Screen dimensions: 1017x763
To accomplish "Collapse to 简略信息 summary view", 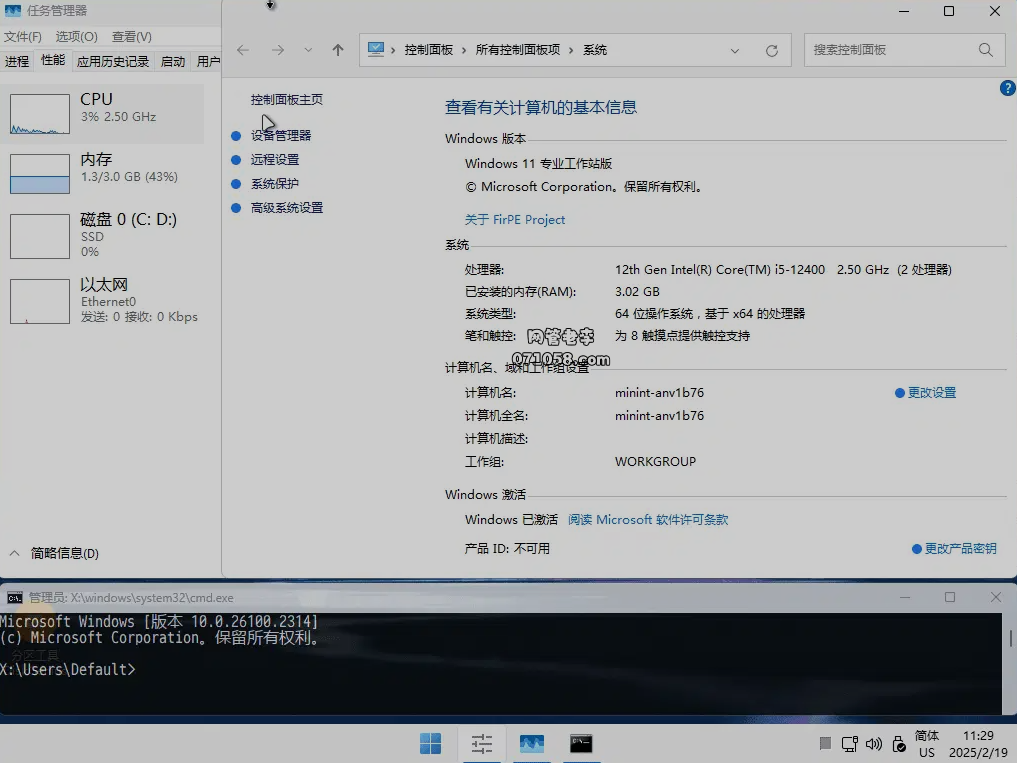I will coord(55,553).
